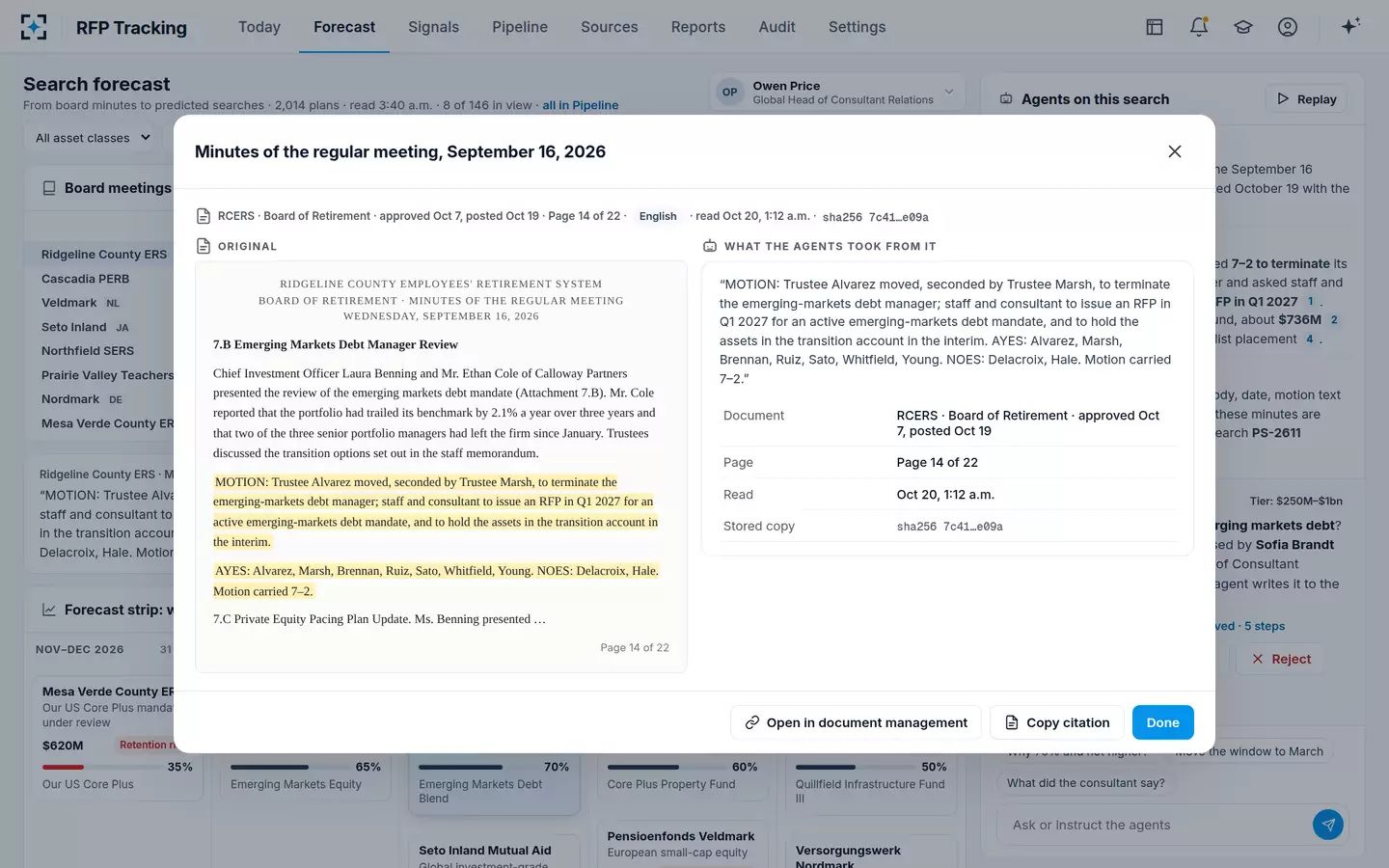Copy citation from the minutes dialog
Viewport: 1389px width, 868px height.
click(x=1057, y=722)
